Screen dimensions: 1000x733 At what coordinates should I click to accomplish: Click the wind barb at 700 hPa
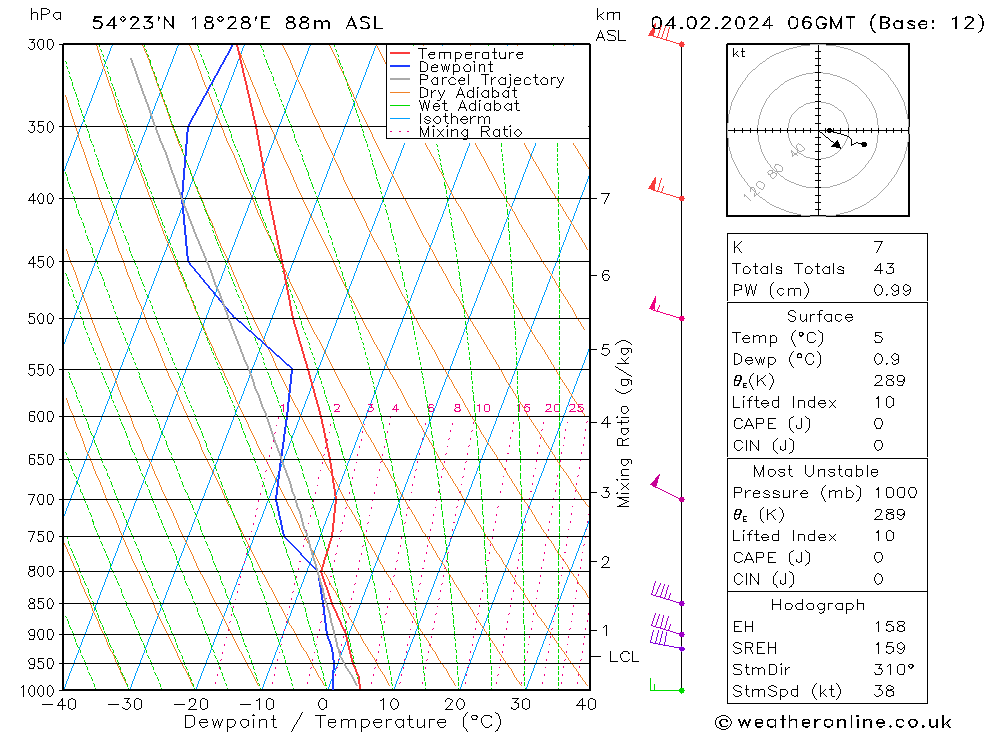(x=667, y=489)
